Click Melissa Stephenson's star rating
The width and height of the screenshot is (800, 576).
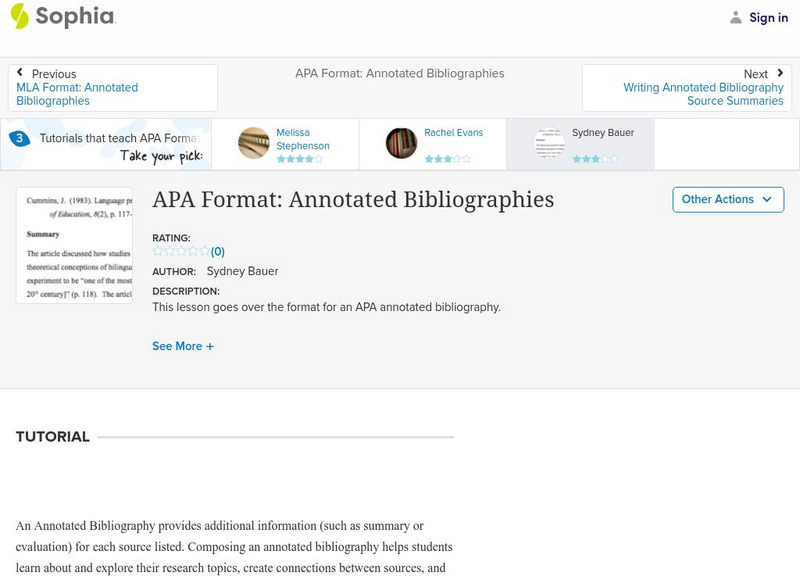(299, 159)
